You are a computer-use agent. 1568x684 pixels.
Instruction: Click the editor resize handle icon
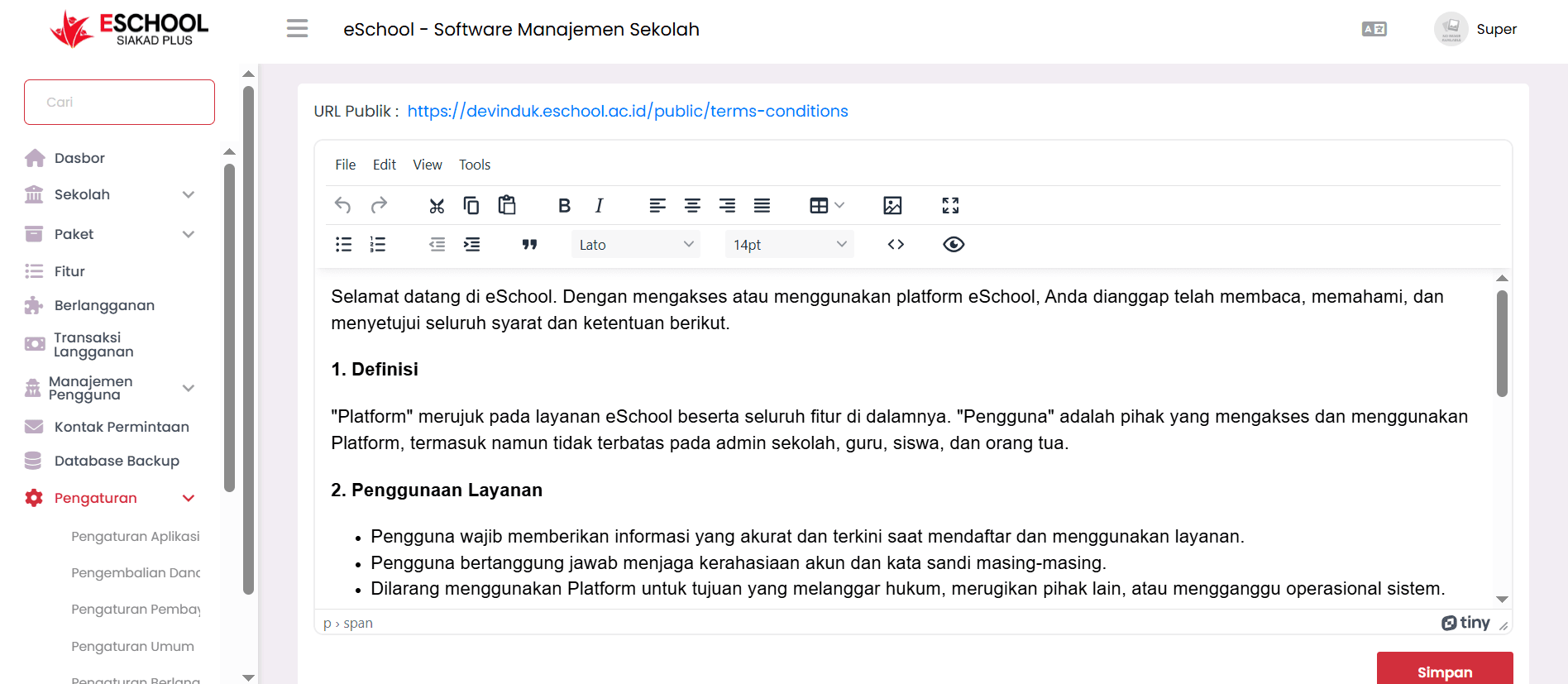point(1503,626)
